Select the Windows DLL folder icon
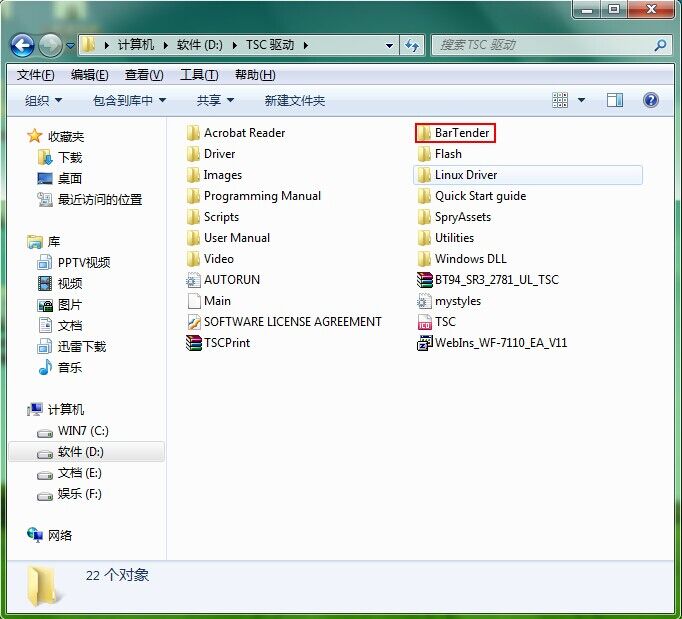682x619 pixels. (x=424, y=259)
